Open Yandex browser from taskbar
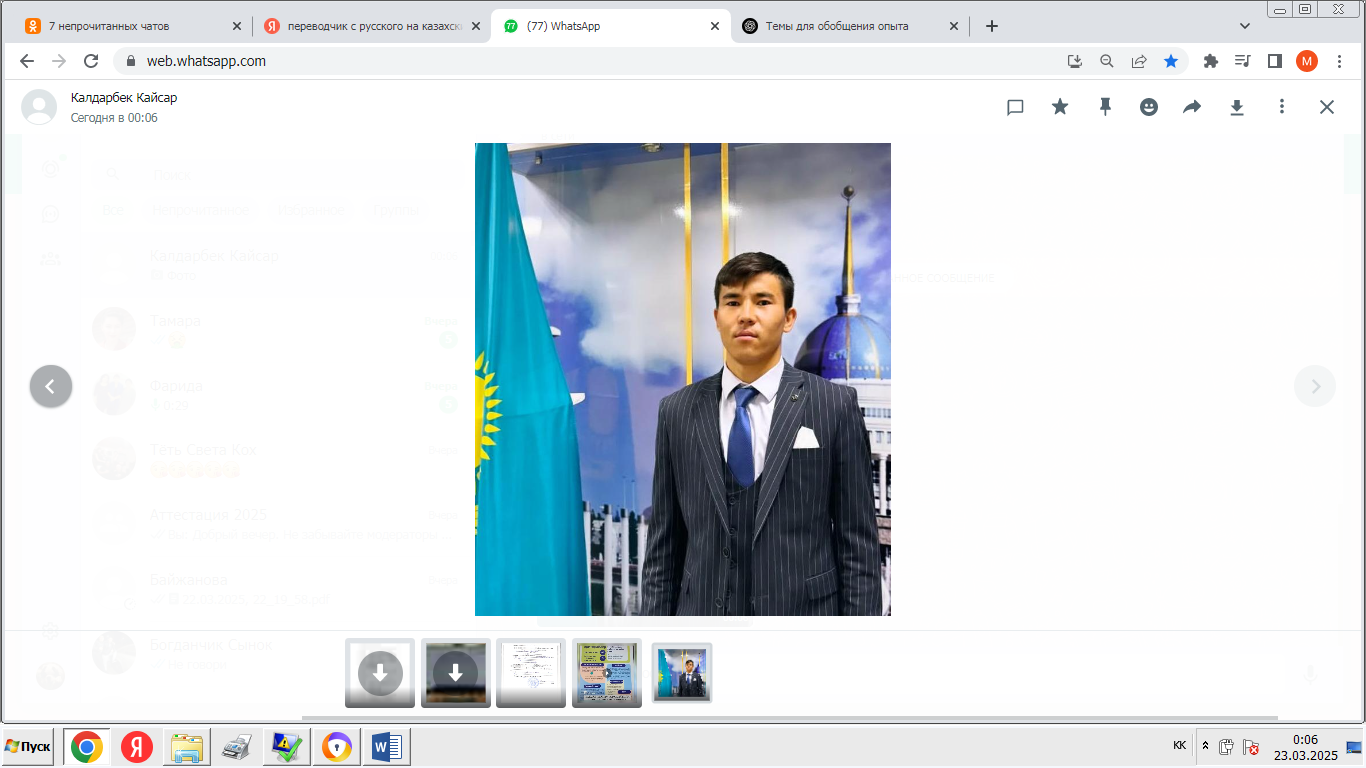This screenshot has width=1366, height=768. [x=137, y=747]
